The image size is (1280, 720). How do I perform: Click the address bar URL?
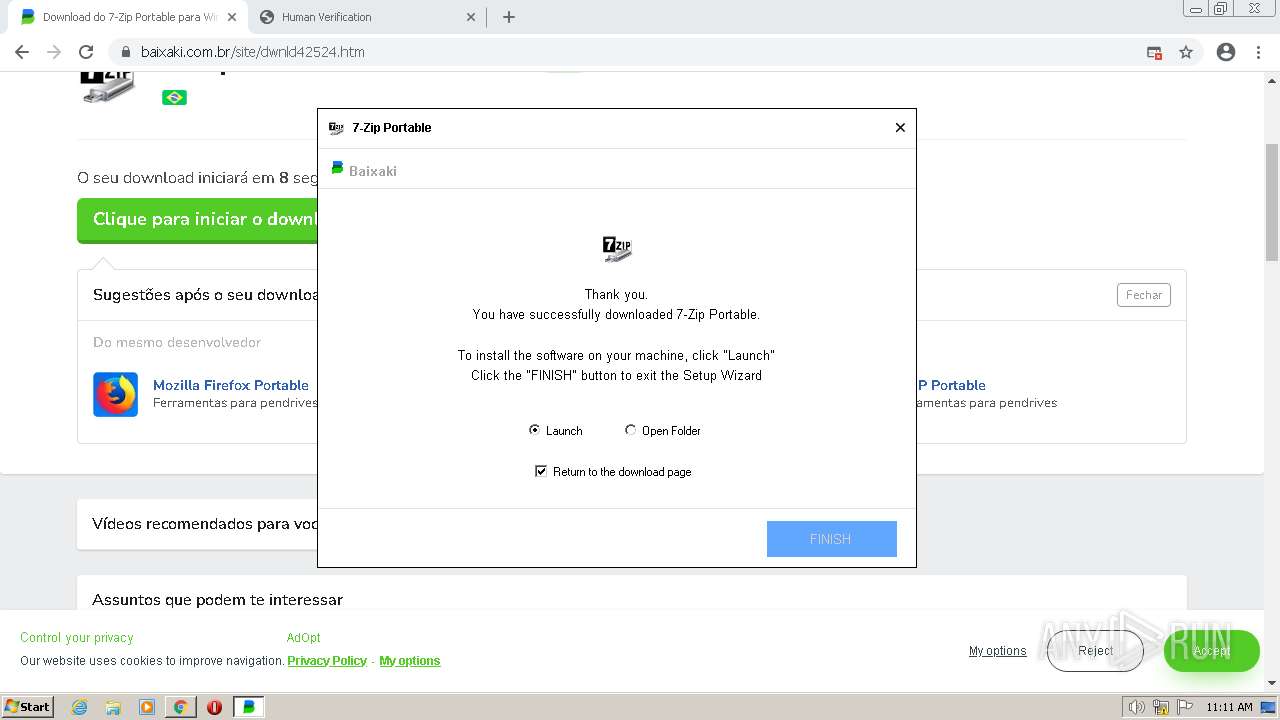click(x=252, y=52)
